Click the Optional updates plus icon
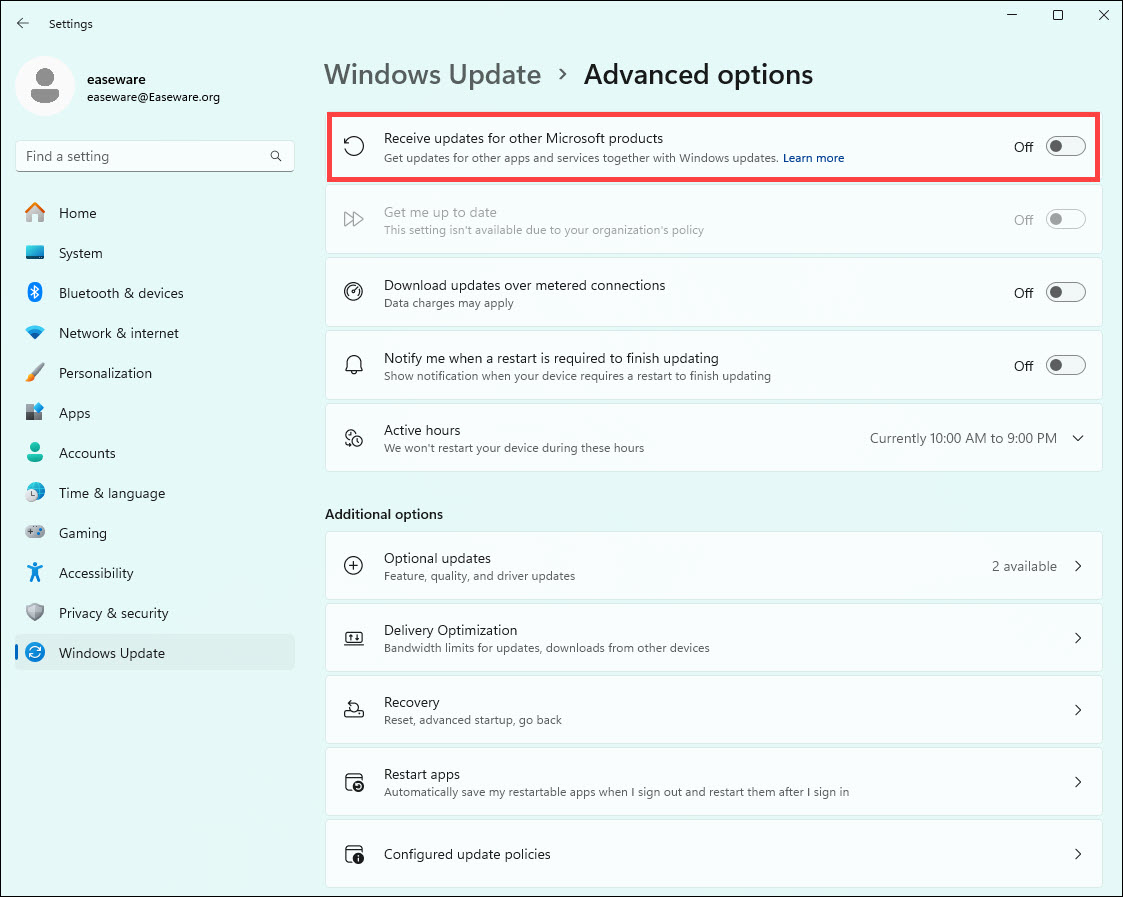 354,565
